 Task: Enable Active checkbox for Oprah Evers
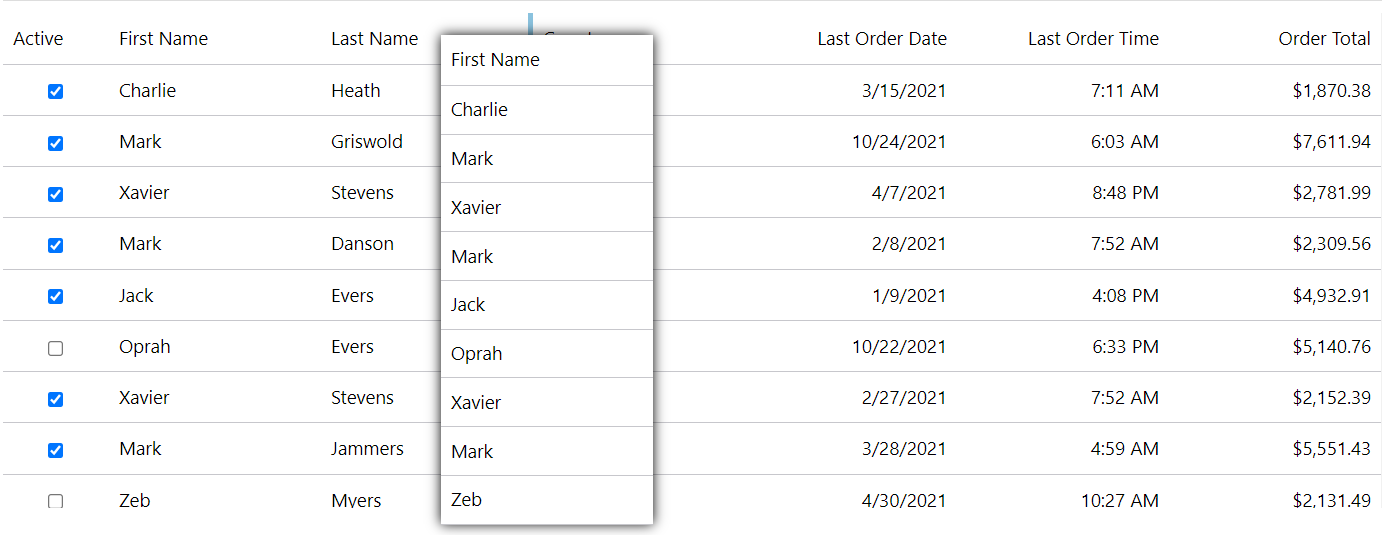56,348
